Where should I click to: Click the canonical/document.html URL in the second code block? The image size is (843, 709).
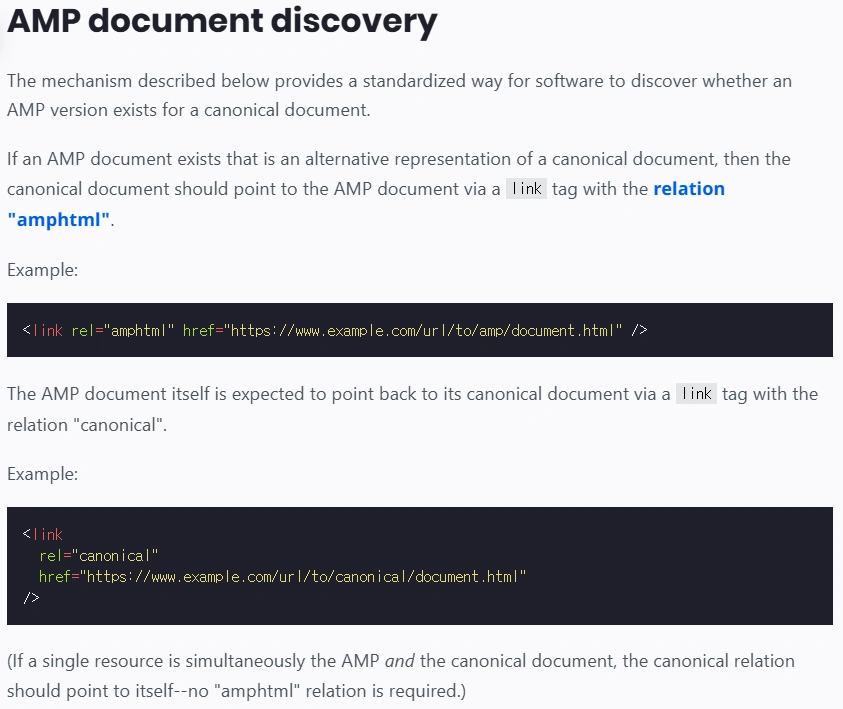tap(305, 576)
